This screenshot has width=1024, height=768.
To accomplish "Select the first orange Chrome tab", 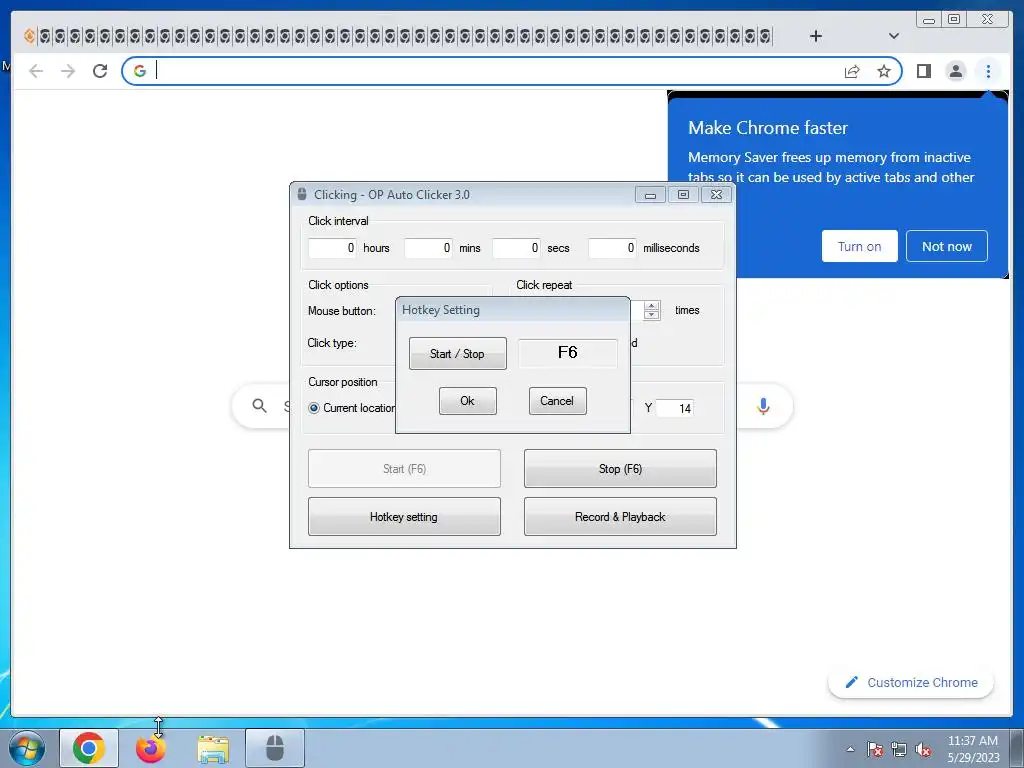I will pos(29,36).
